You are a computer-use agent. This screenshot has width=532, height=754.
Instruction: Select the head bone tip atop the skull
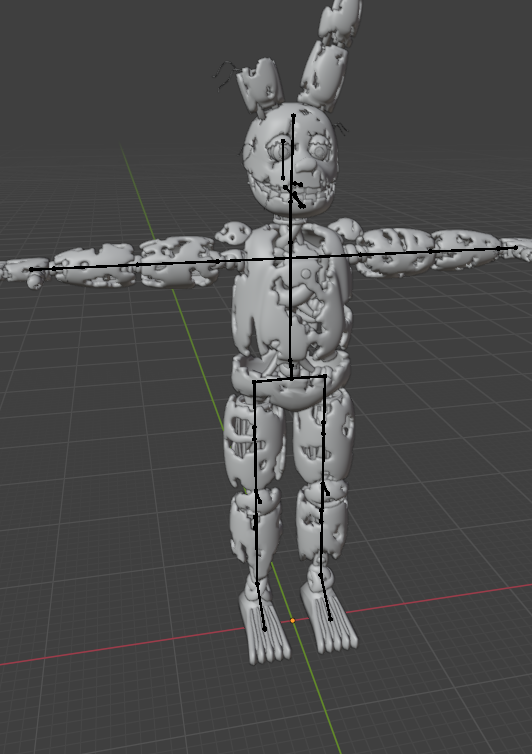293,115
